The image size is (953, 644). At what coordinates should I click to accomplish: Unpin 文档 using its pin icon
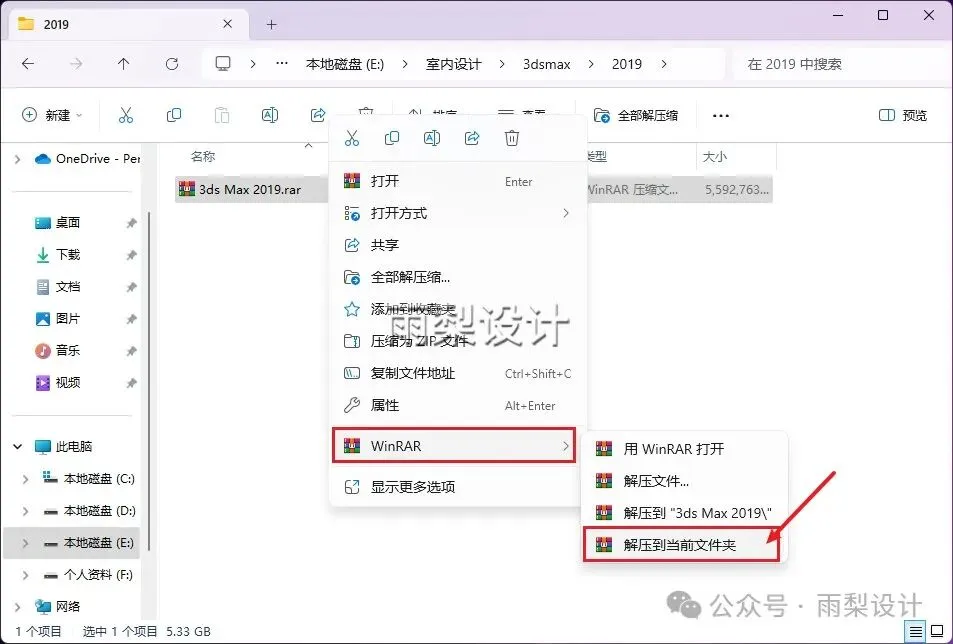tap(131, 287)
